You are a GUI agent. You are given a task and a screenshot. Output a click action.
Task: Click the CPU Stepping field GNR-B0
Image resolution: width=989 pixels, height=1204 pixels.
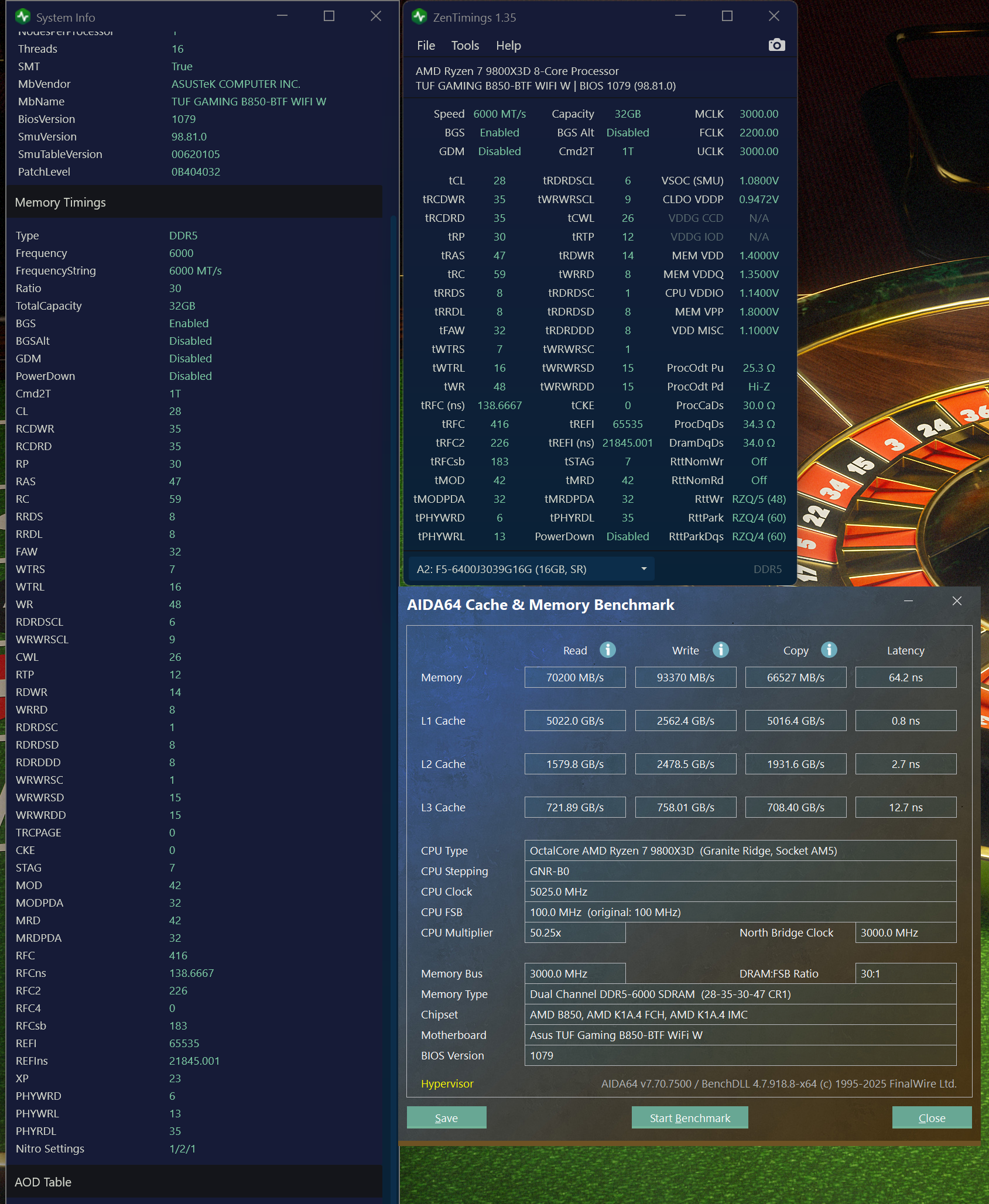740,871
